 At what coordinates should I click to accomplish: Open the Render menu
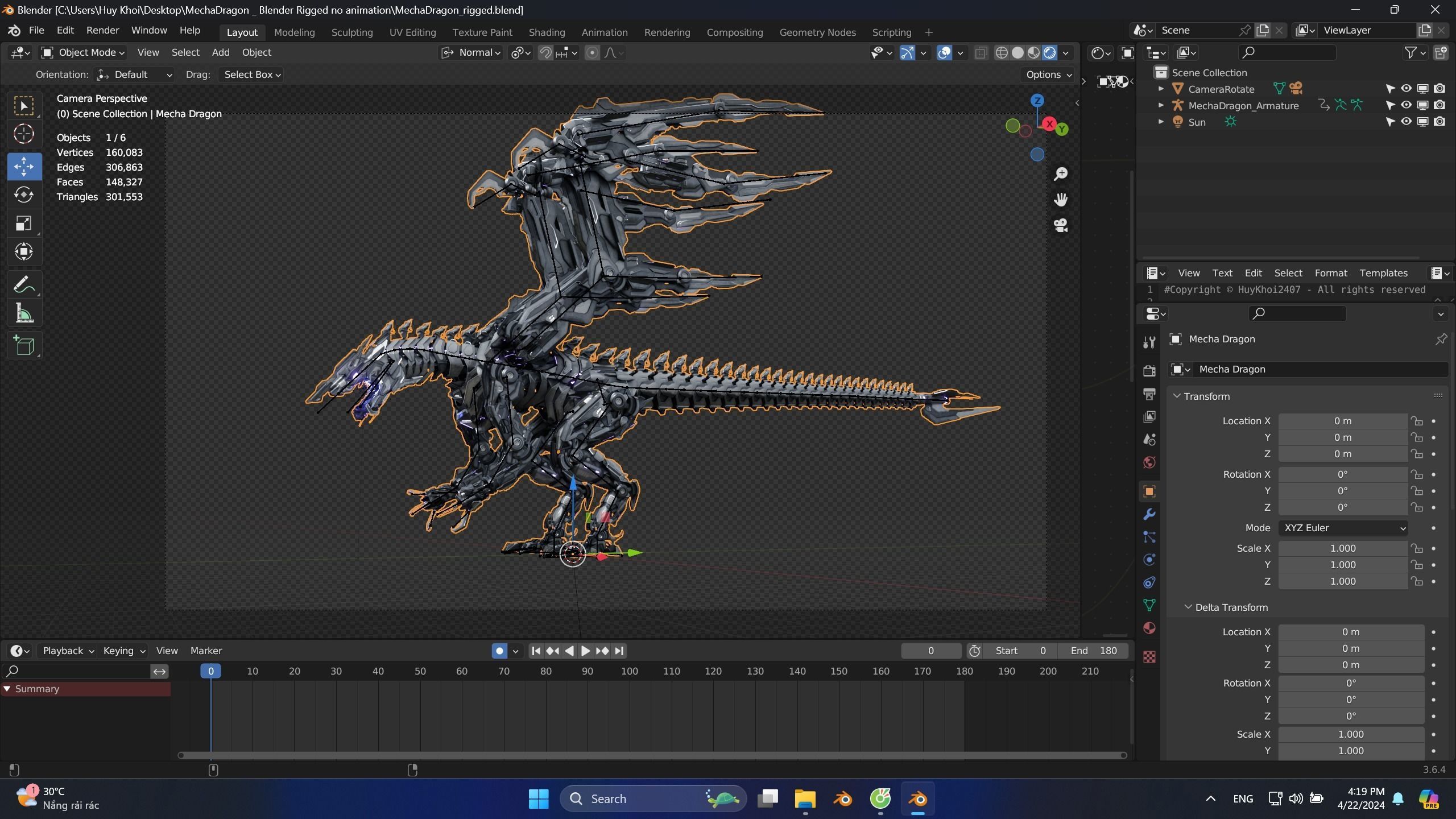click(x=102, y=30)
